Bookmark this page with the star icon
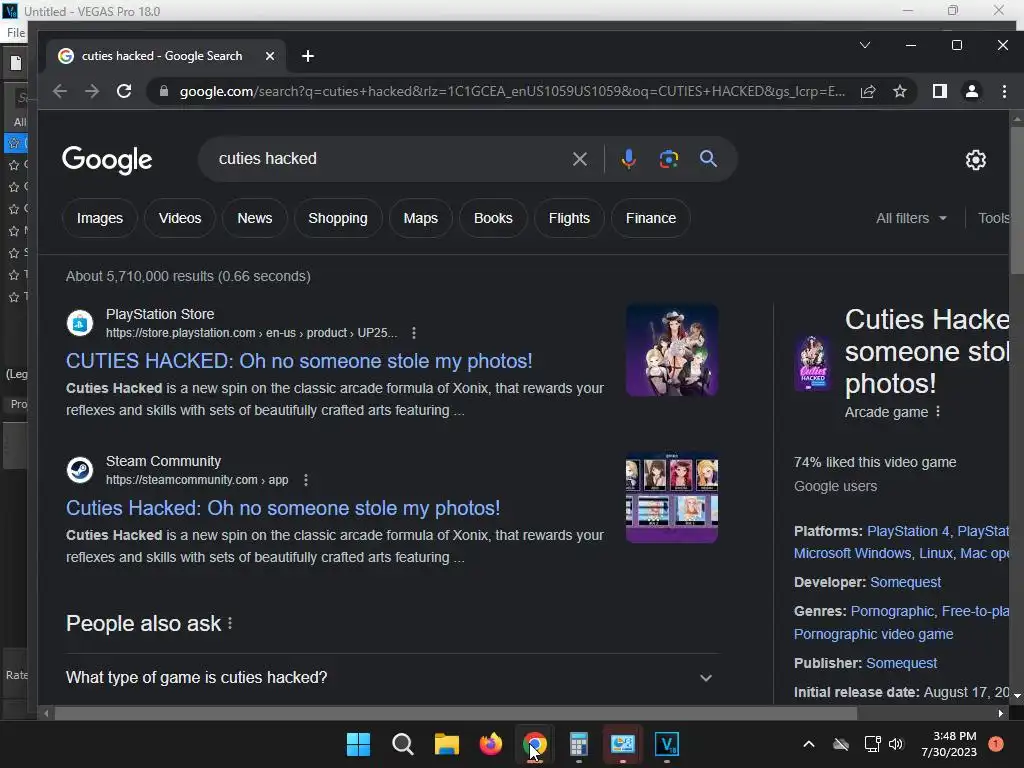This screenshot has width=1024, height=768. (x=900, y=91)
